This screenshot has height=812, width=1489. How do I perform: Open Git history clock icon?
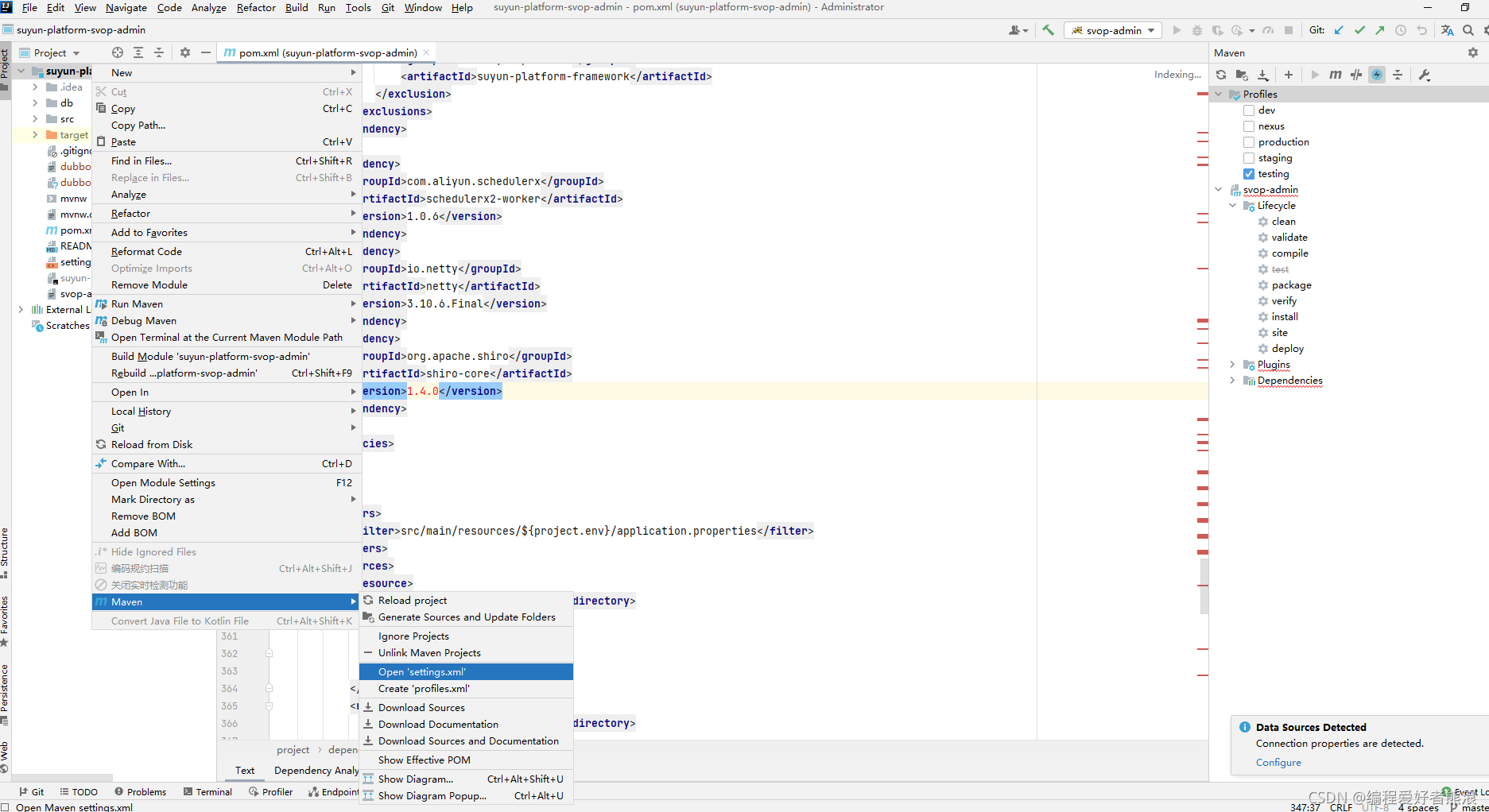click(1401, 30)
